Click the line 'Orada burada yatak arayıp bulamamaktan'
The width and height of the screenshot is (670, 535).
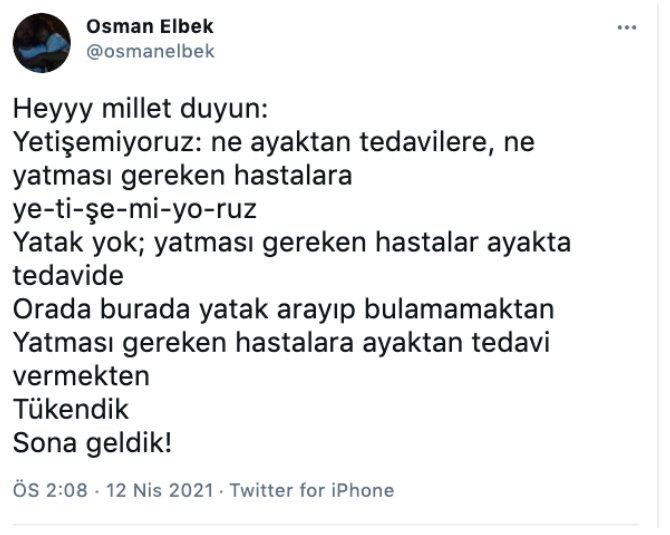click(284, 310)
